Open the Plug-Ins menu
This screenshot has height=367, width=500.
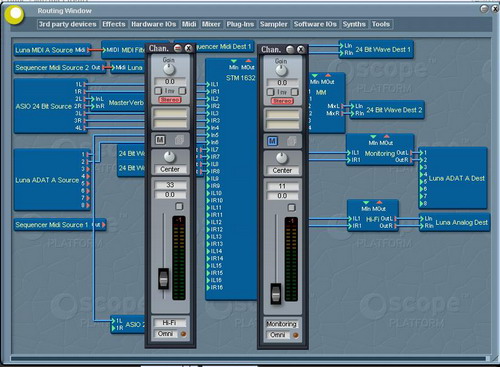pyautogui.click(x=240, y=24)
